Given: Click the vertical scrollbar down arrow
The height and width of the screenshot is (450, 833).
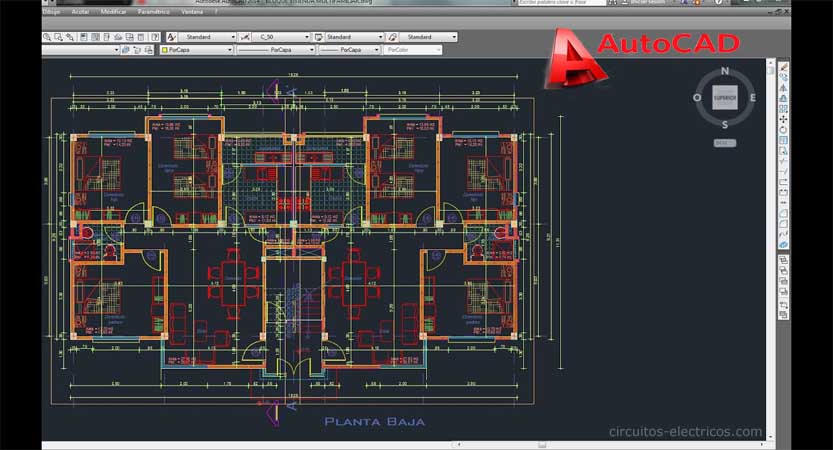Looking at the screenshot, I should 771,437.
